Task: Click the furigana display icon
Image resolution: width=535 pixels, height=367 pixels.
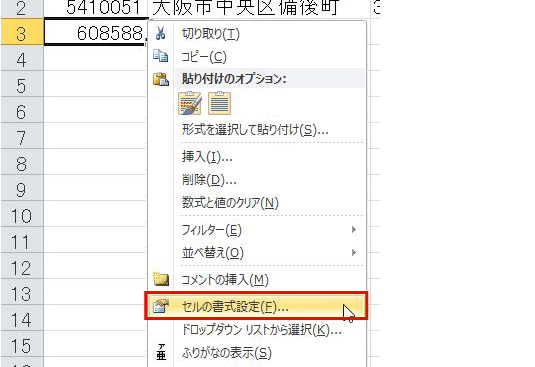Action: click(161, 352)
